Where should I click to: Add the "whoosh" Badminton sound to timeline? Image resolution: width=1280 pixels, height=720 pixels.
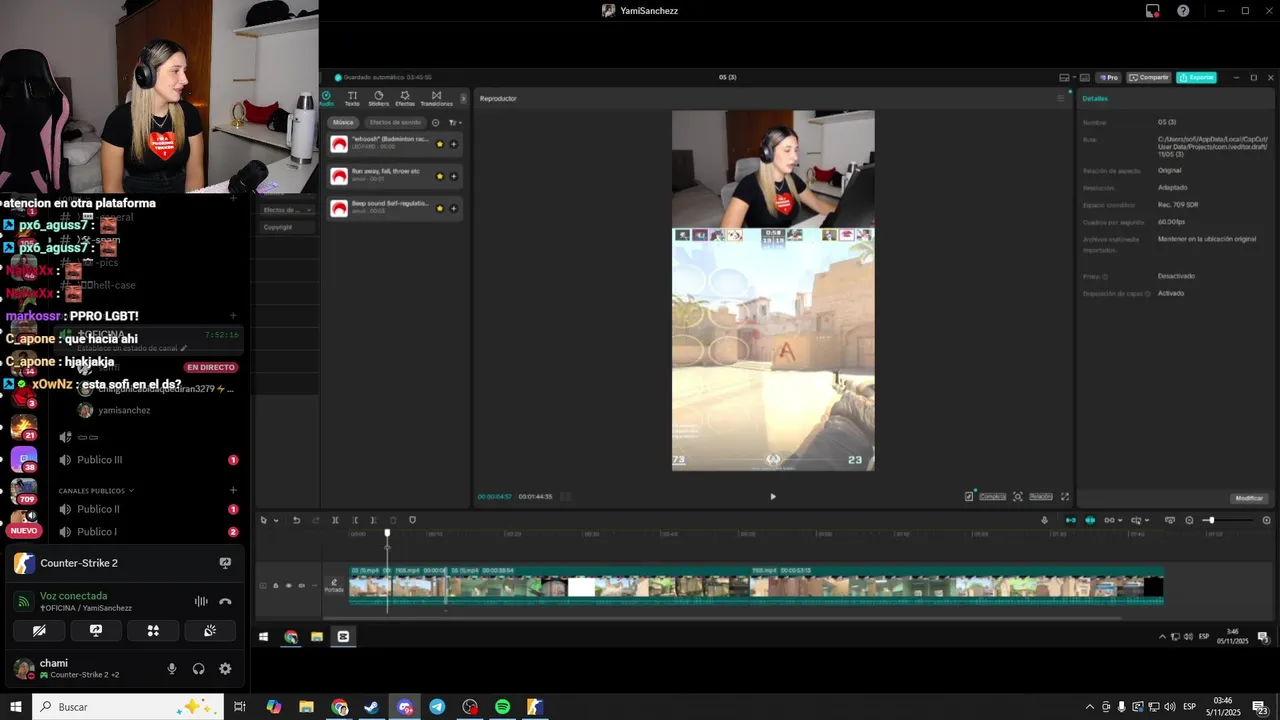pyautogui.click(x=453, y=144)
